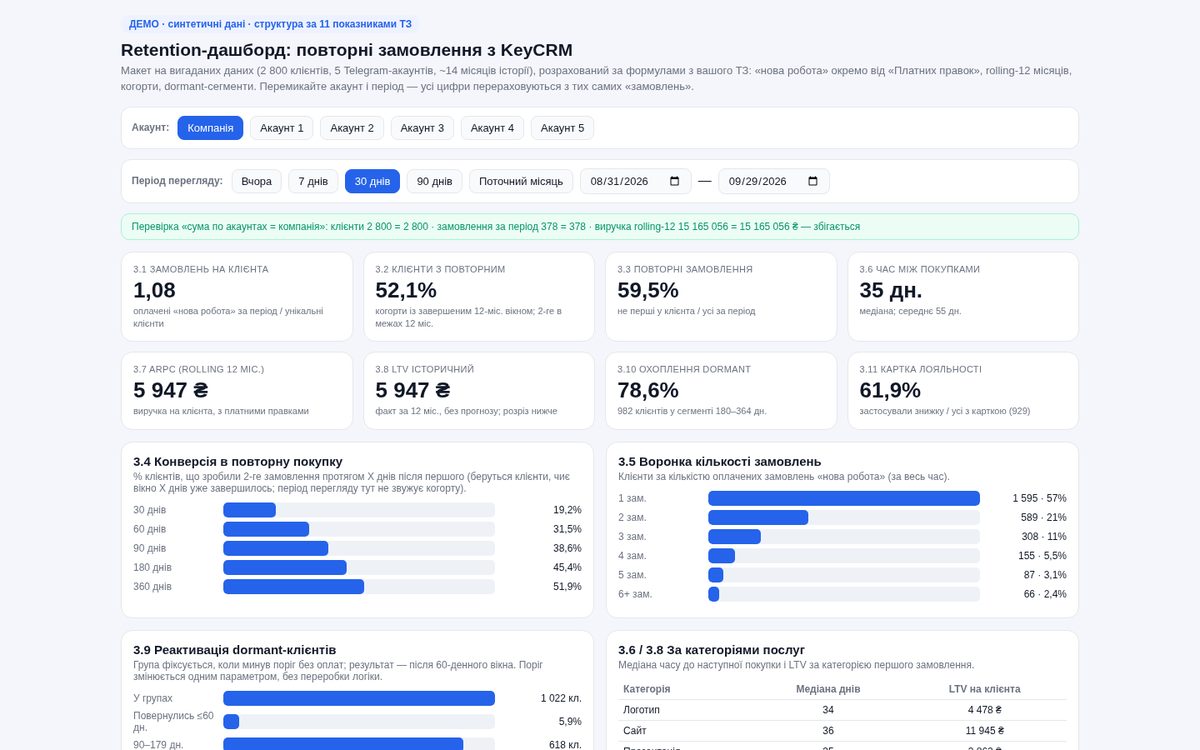Click the 45,4% conversion value
This screenshot has width=1200, height=750.
click(x=567, y=567)
